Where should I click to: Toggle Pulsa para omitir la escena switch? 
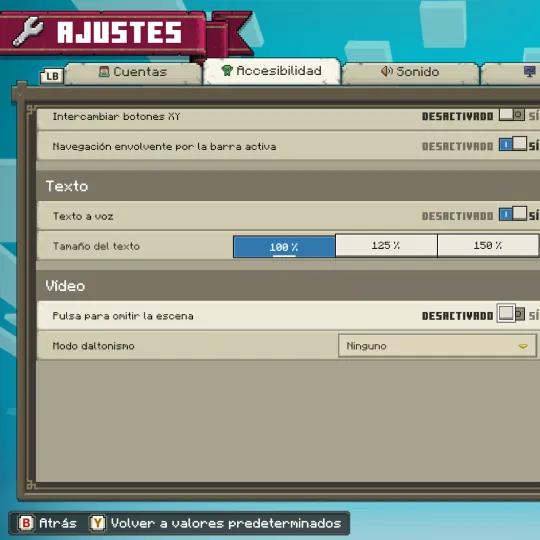511,313
